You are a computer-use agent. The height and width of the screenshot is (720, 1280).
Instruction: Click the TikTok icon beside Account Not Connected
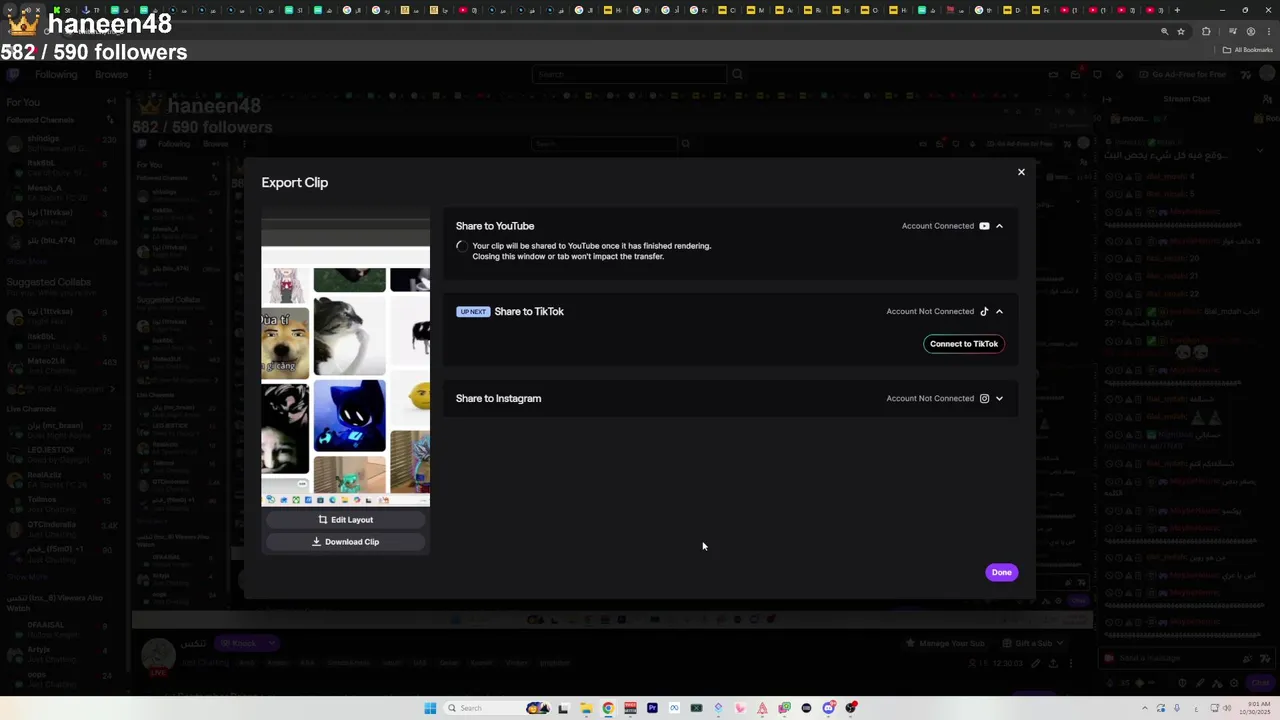984,311
